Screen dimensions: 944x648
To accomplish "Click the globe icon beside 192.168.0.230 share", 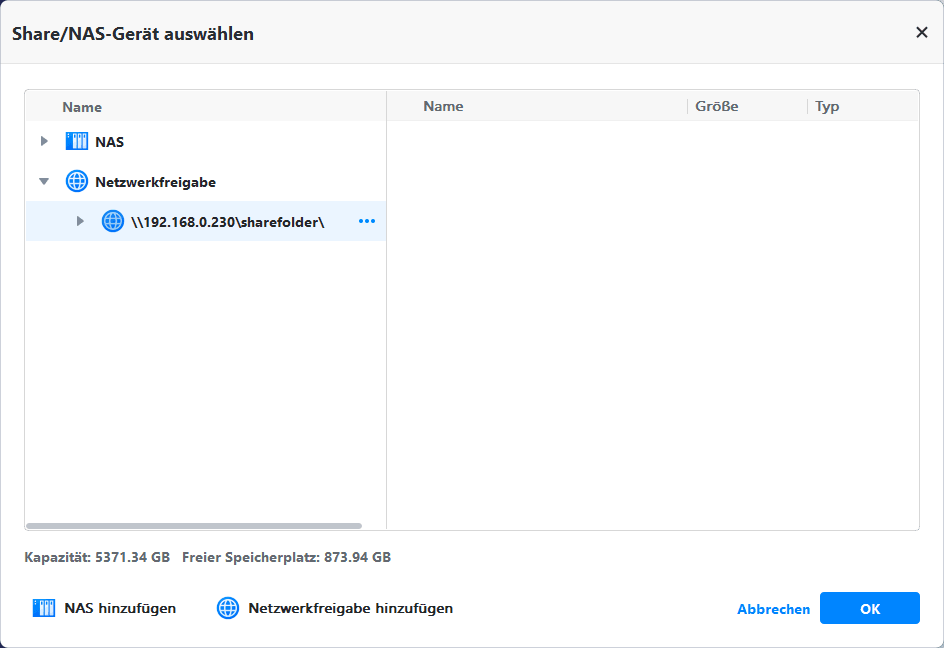I will pos(113,221).
